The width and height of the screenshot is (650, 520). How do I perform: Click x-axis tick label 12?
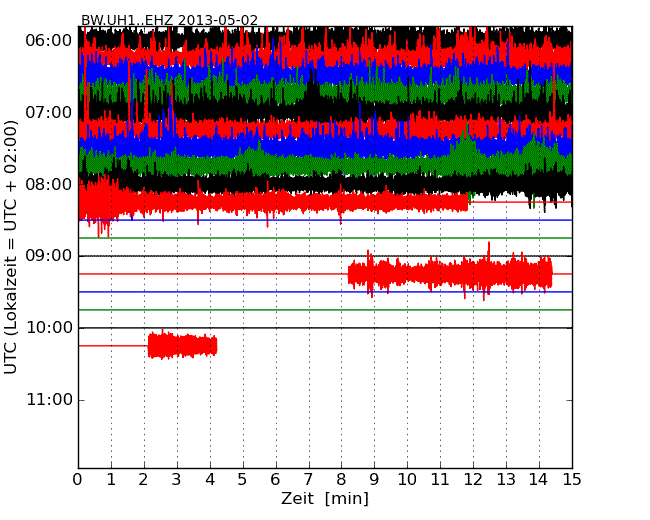[x=473, y=479]
